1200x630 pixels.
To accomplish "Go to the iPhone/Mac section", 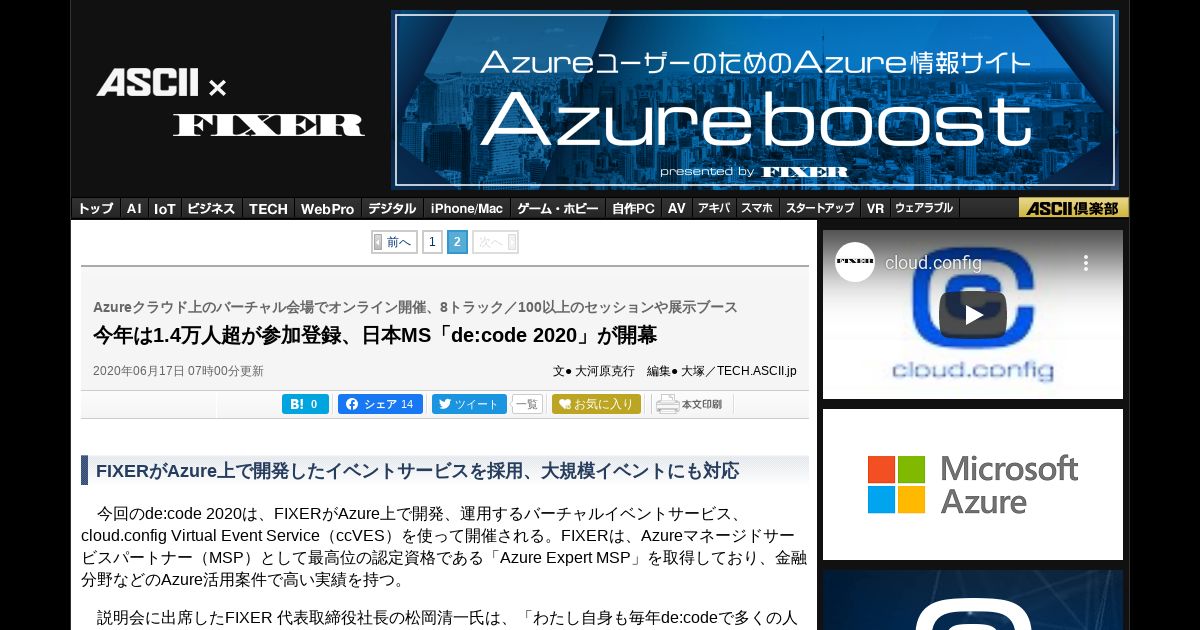I will point(467,208).
